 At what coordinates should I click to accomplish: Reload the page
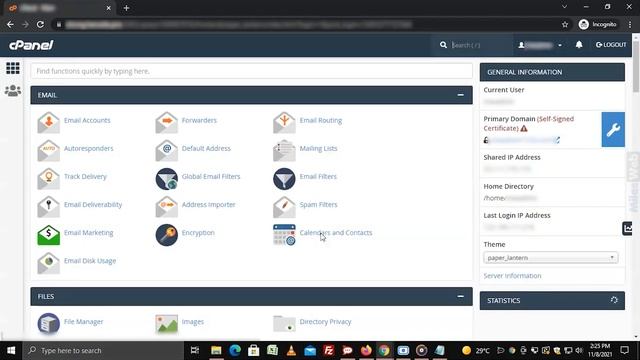coord(40,24)
